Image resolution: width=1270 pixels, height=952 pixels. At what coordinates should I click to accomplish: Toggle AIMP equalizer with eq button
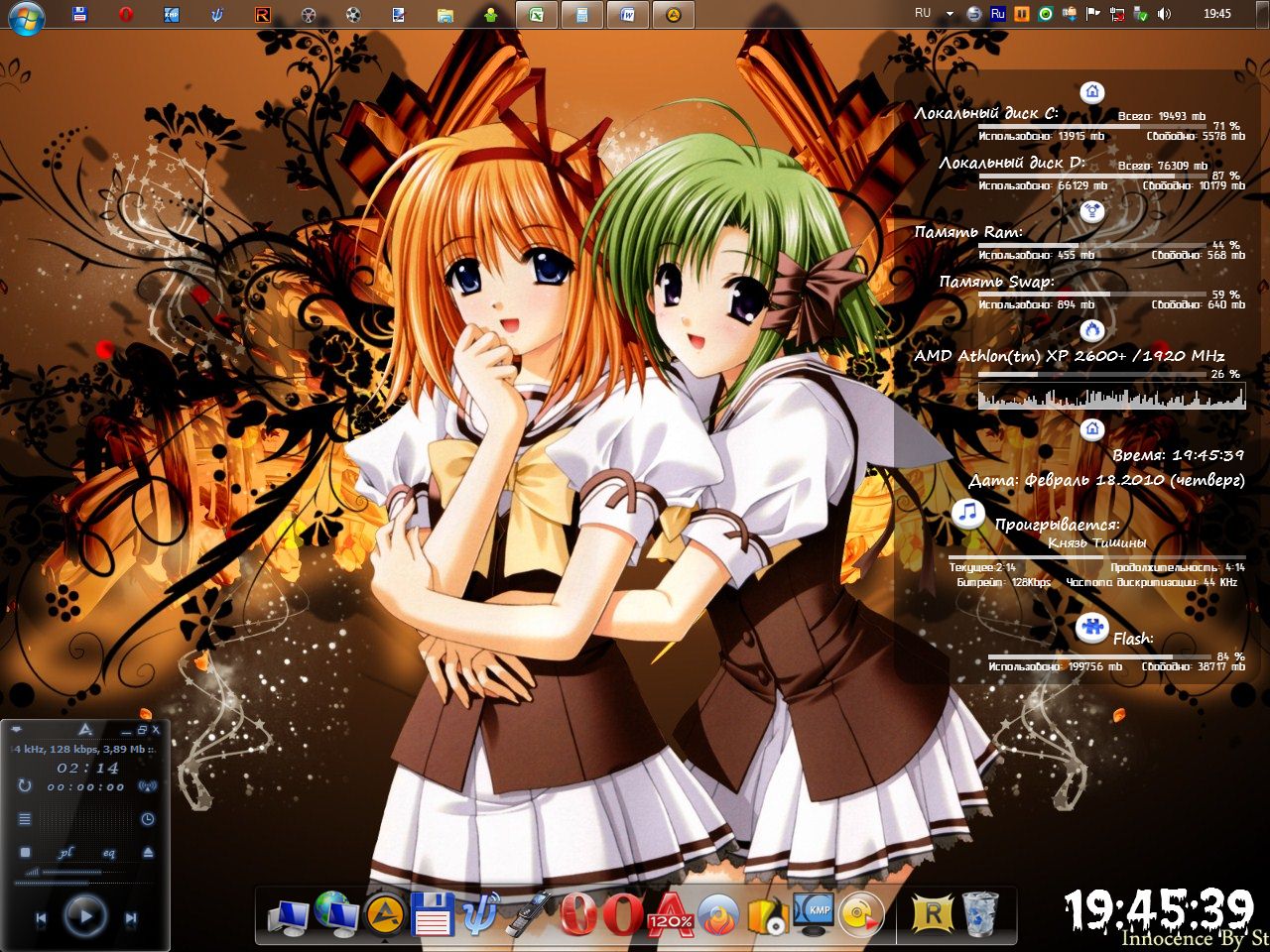click(108, 852)
